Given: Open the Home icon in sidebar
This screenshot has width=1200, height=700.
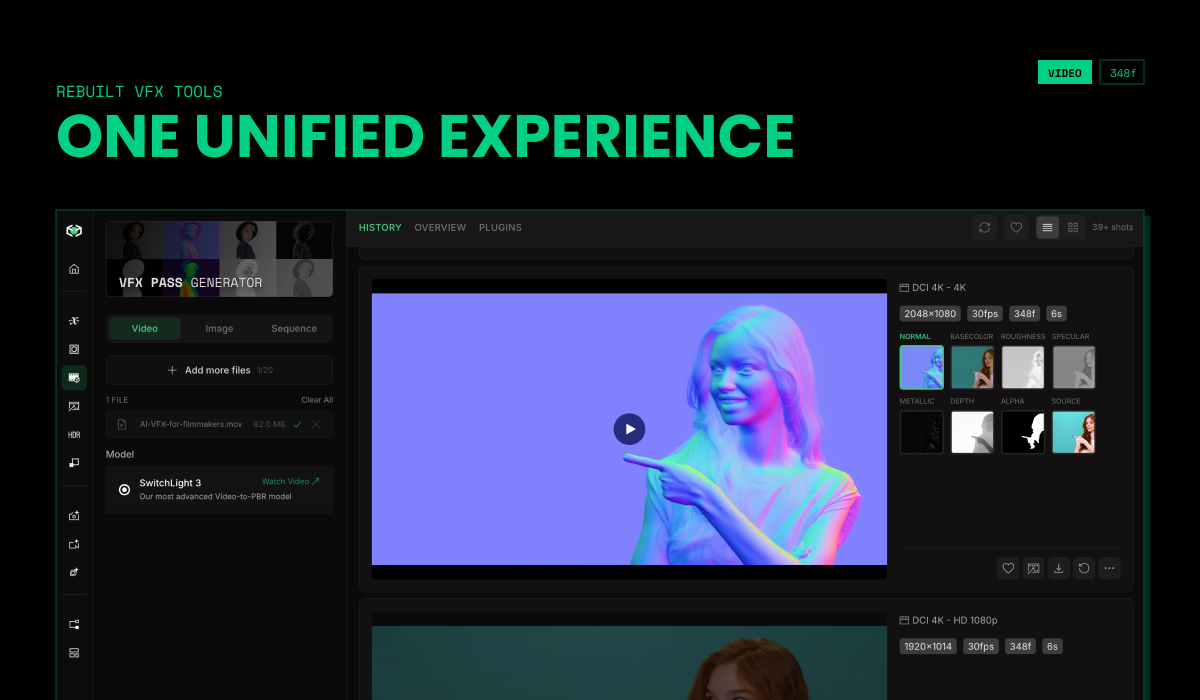Looking at the screenshot, I should click(x=74, y=269).
